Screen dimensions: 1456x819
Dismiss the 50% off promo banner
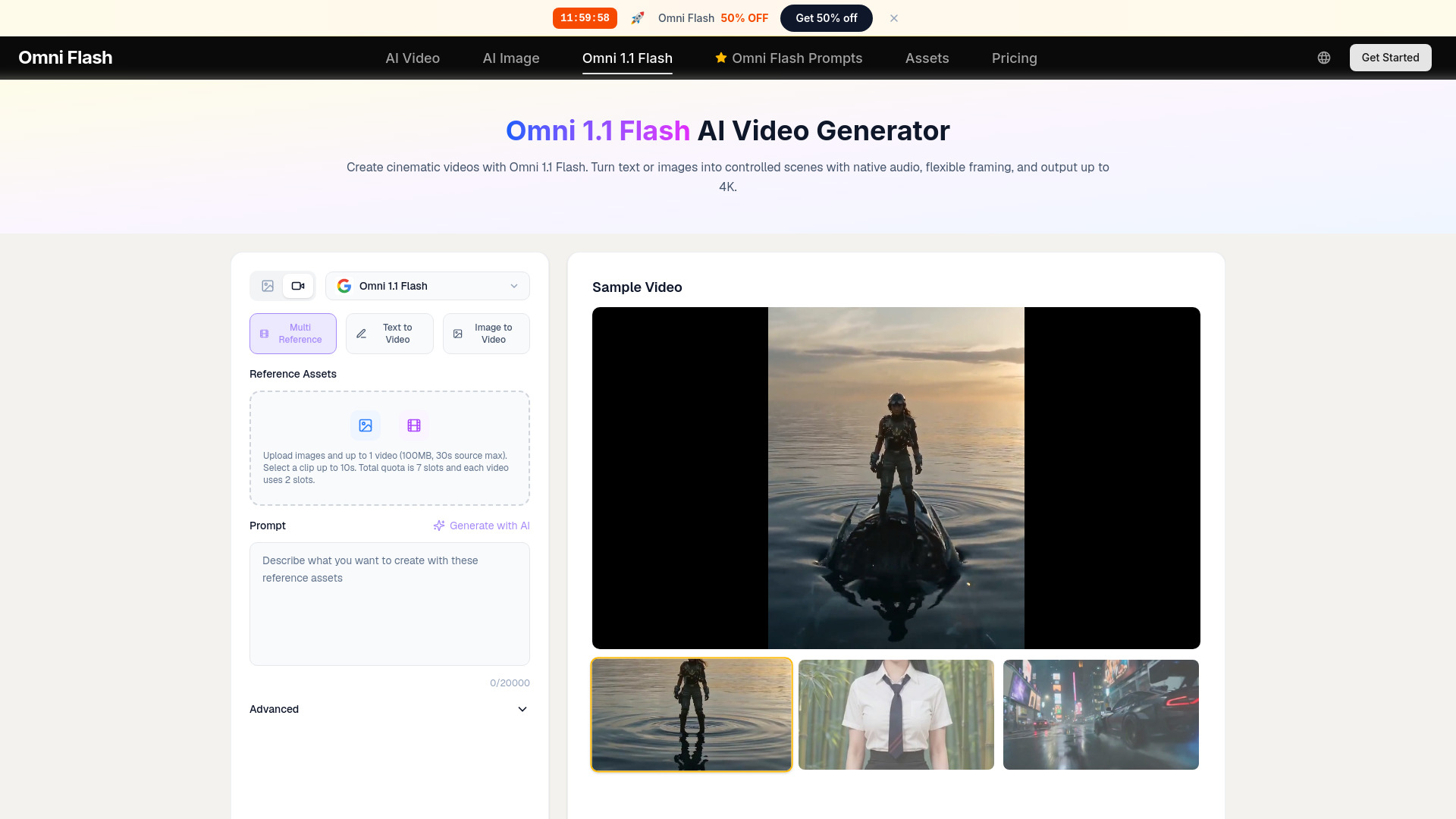(x=894, y=18)
